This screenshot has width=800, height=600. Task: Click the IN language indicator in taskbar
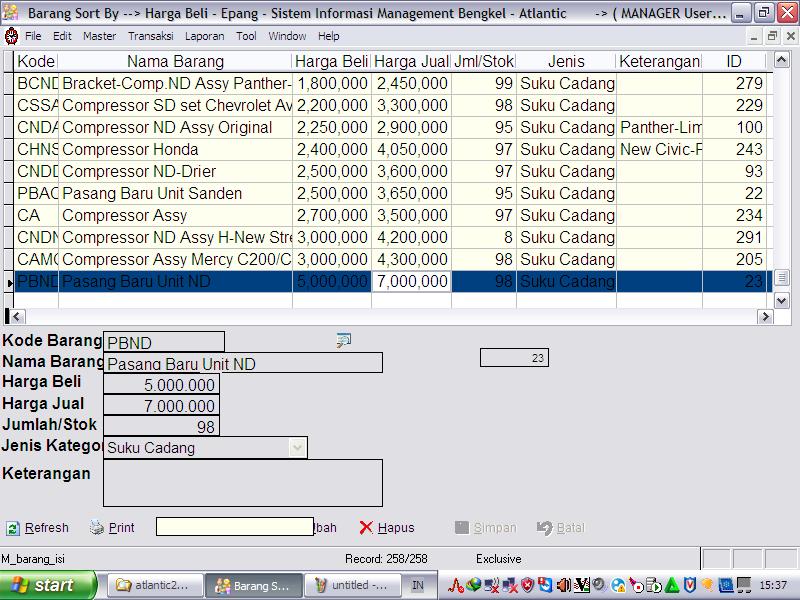[x=418, y=585]
